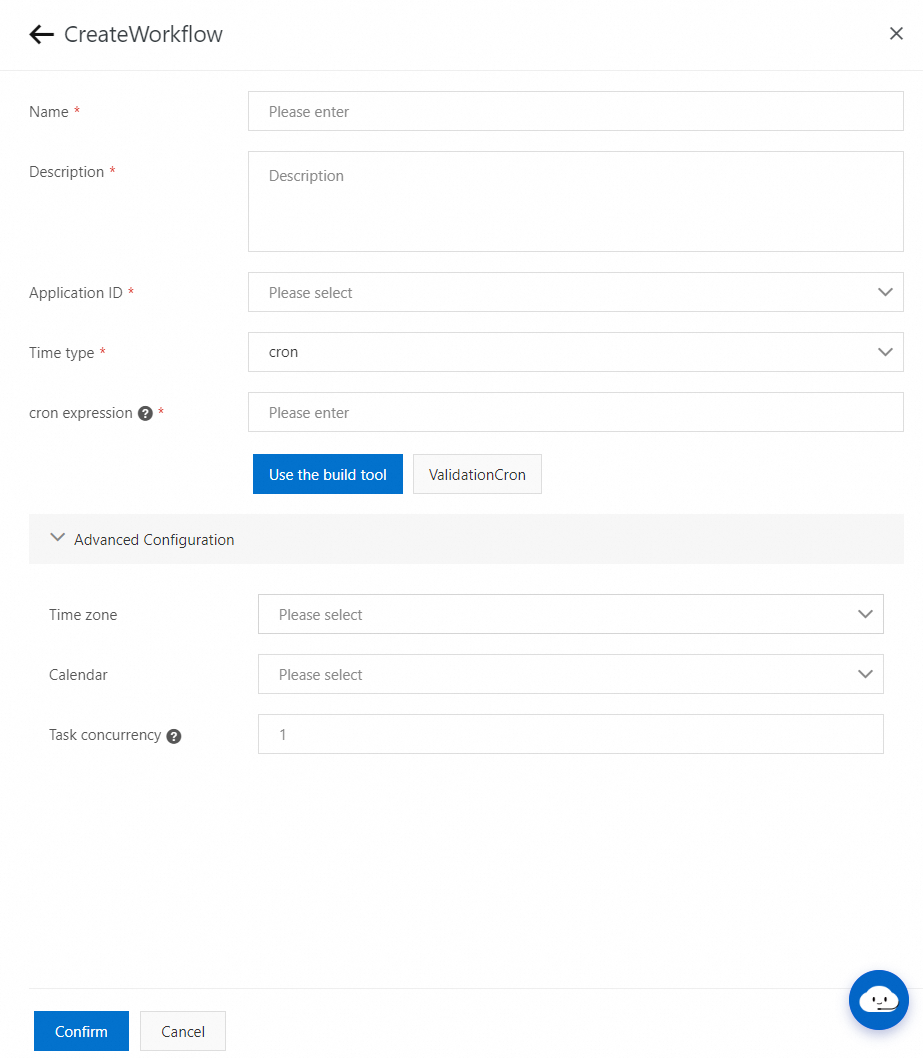Image resolution: width=923 pixels, height=1058 pixels.
Task: Click the Application ID dropdown arrow
Action: [884, 292]
